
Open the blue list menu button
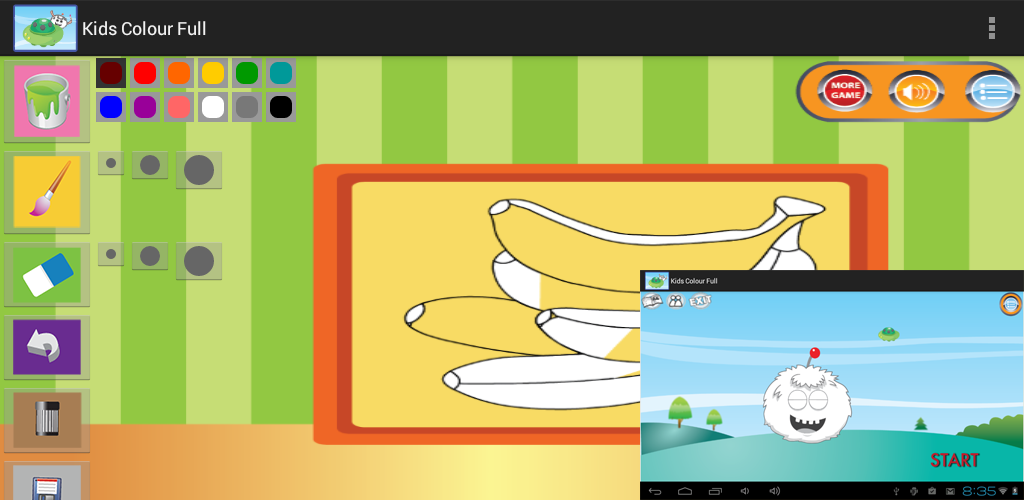tap(991, 91)
